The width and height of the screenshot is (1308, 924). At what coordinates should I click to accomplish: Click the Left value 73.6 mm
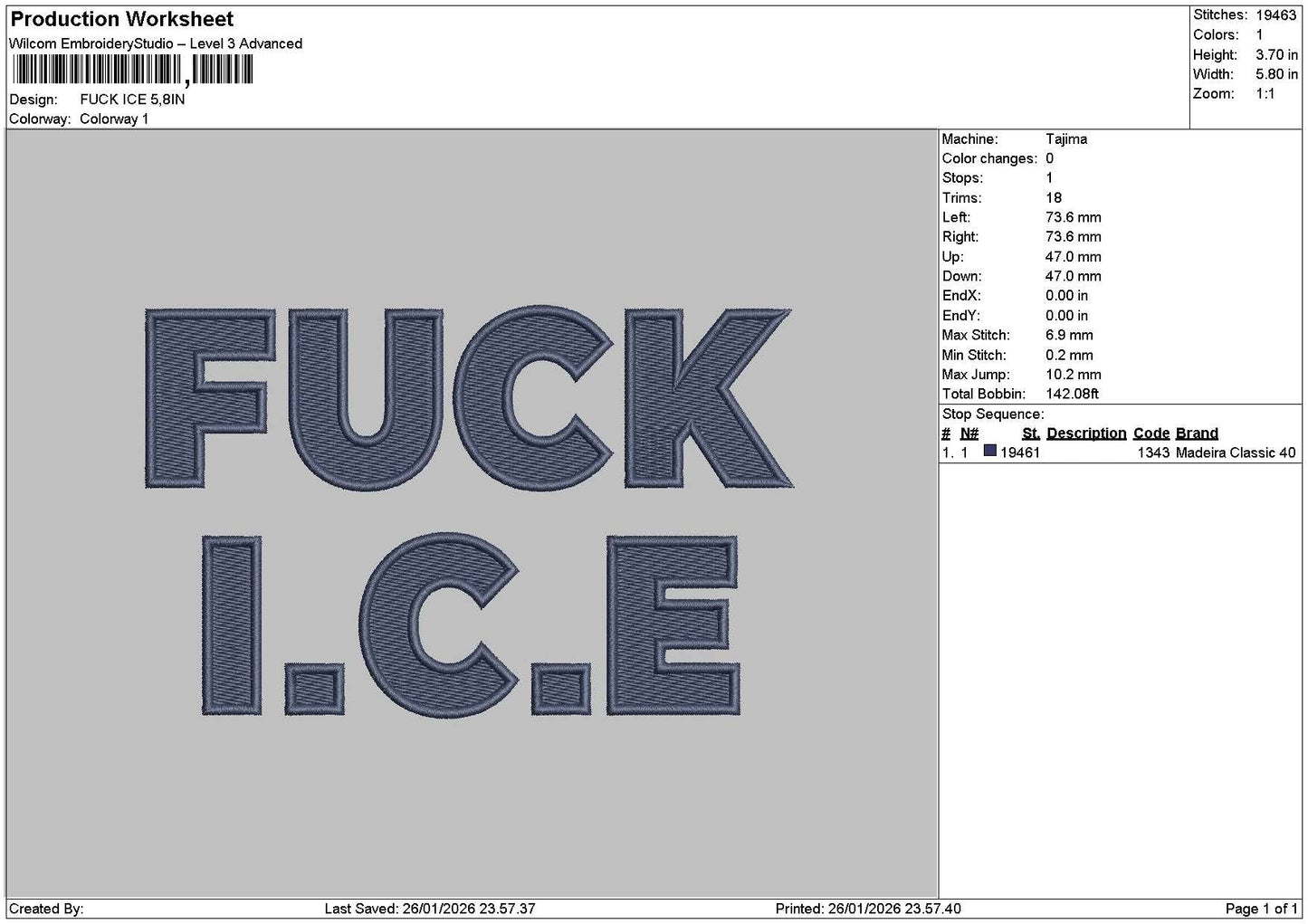[x=1074, y=217]
